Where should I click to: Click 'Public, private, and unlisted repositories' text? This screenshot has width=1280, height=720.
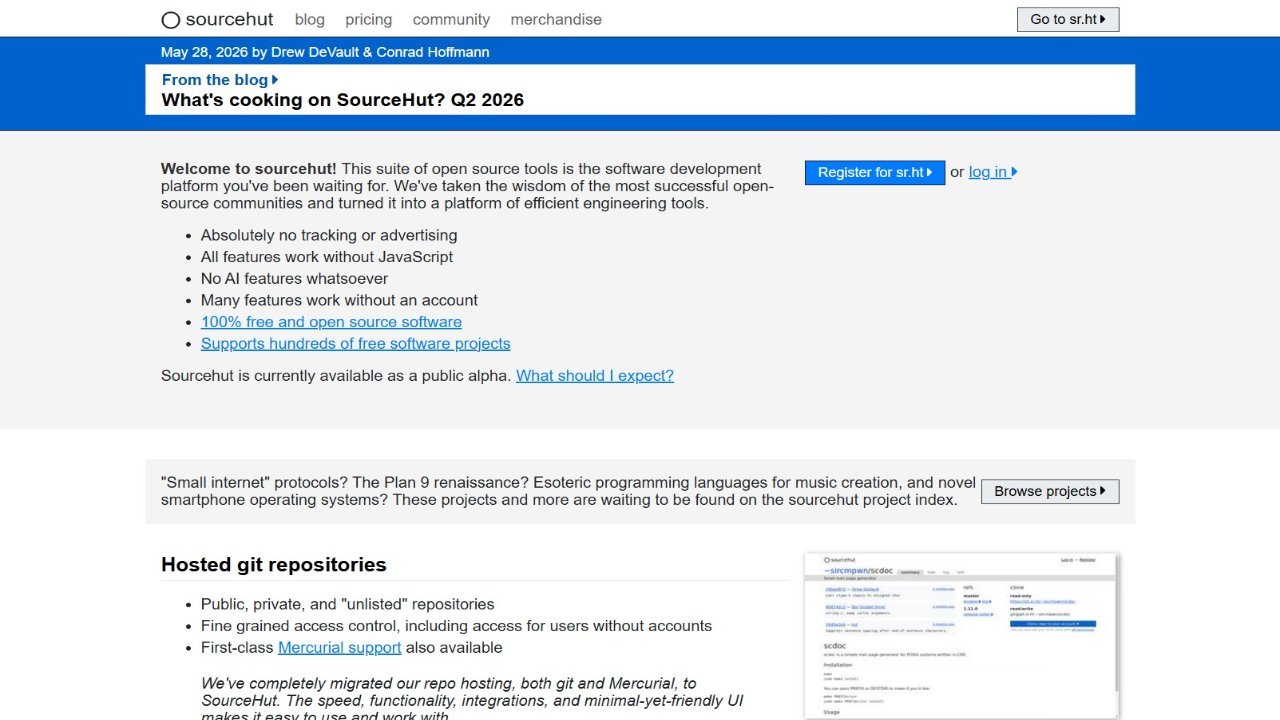348,605
